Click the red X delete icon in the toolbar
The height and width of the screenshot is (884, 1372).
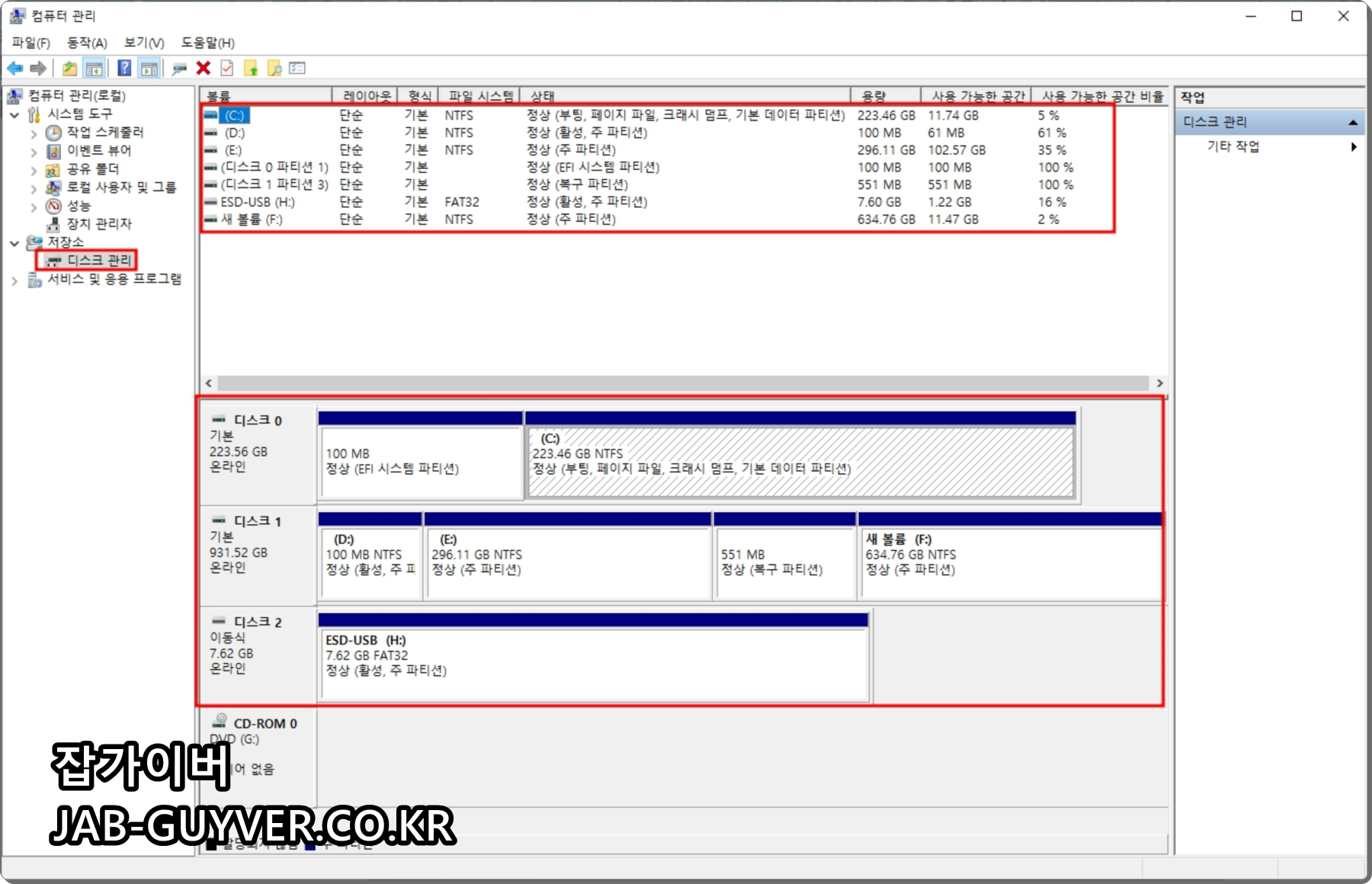[x=203, y=68]
